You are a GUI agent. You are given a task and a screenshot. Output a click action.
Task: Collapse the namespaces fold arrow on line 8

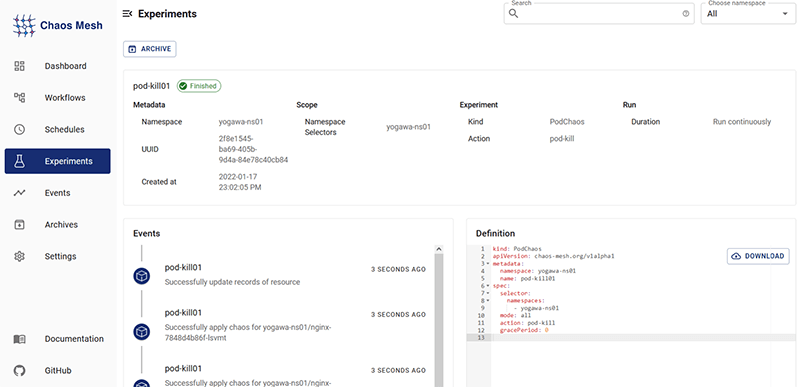pos(488,300)
